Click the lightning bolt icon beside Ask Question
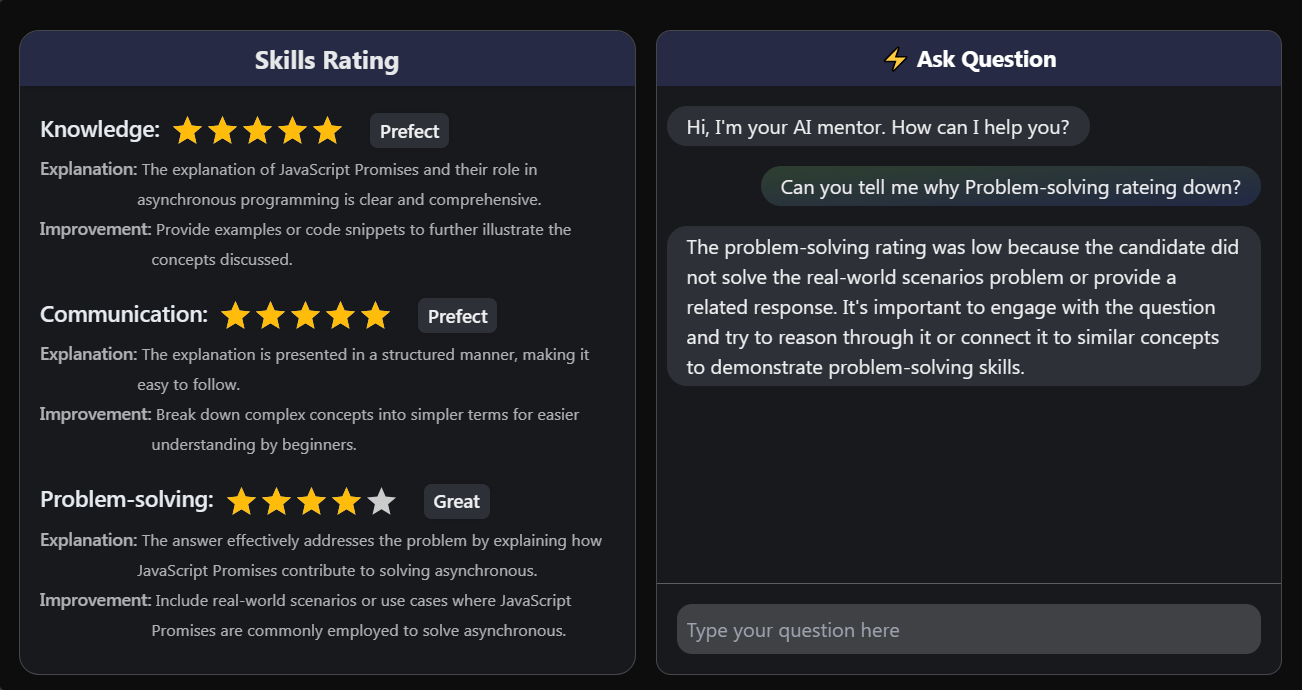Viewport: 1302px width, 690px height. 895,60
